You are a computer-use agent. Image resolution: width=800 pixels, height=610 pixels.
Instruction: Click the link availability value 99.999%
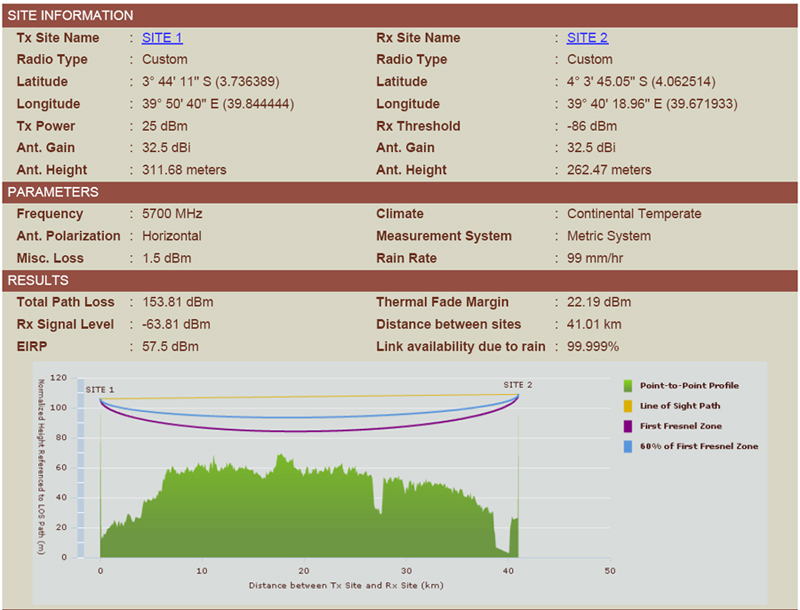(x=593, y=347)
